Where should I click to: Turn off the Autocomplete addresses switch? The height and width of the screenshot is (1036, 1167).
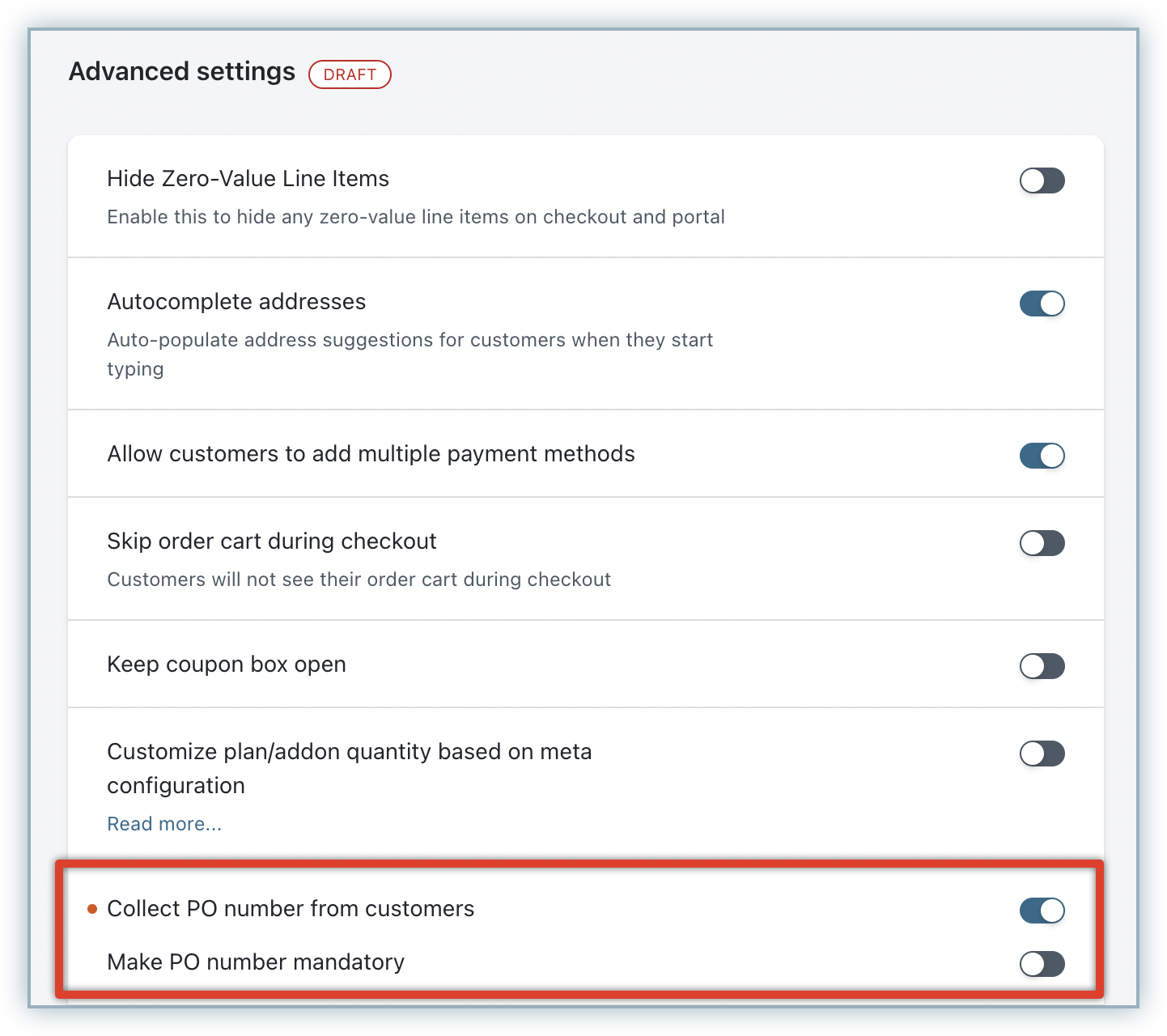point(1042,304)
